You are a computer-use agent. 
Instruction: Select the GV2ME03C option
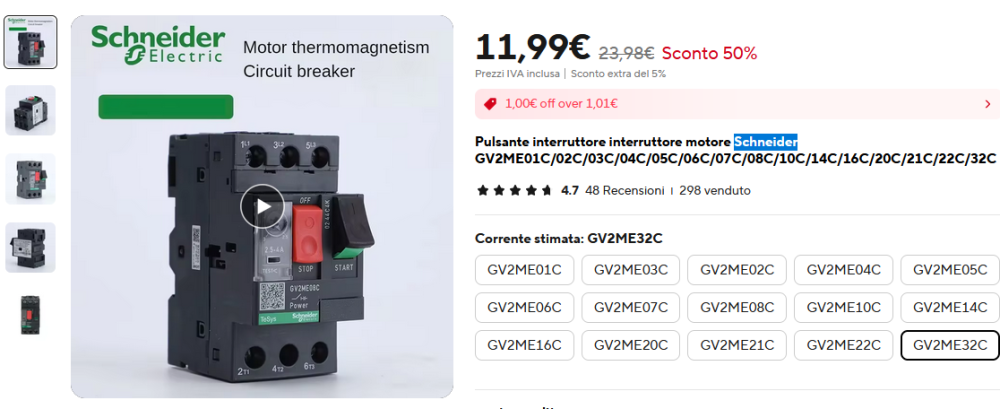[631, 270]
